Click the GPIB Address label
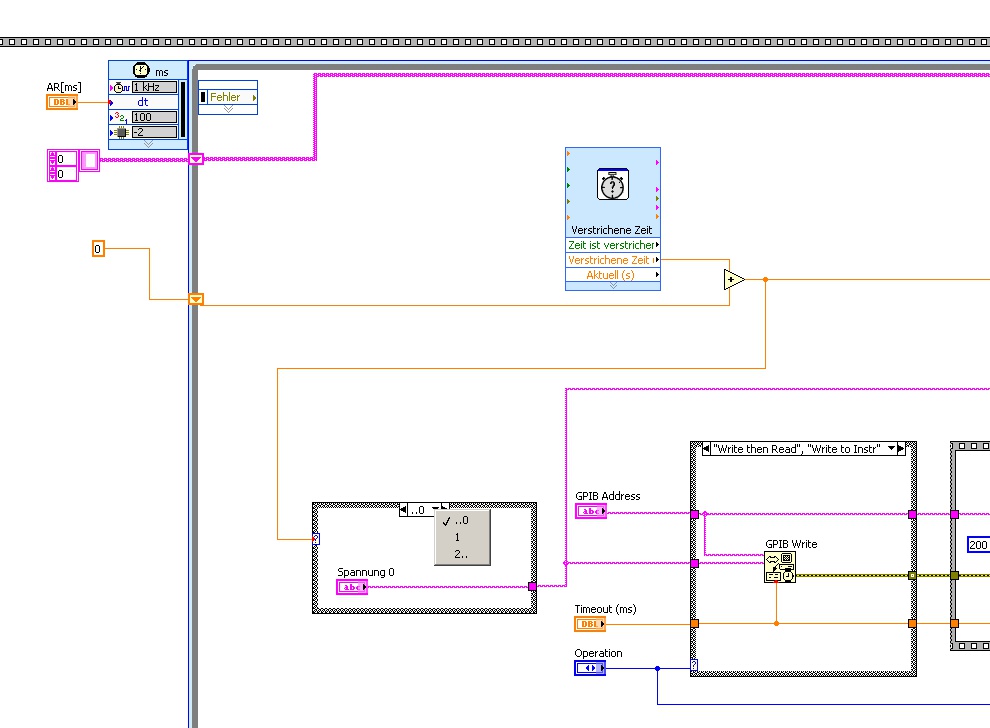The image size is (990, 728). 607,496
